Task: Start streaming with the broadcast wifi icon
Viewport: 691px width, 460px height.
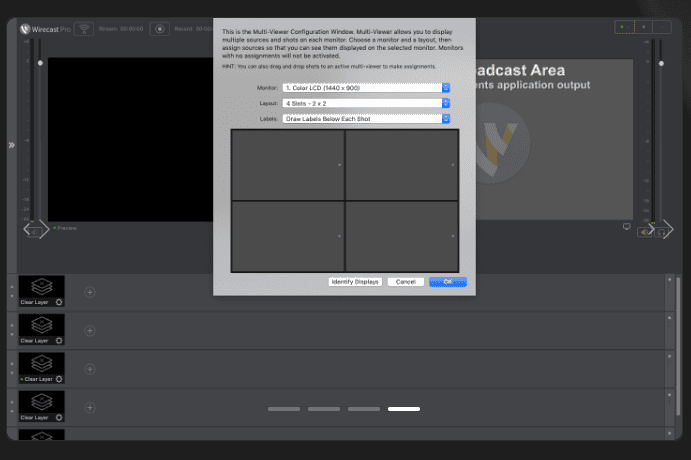Action: [x=84, y=29]
